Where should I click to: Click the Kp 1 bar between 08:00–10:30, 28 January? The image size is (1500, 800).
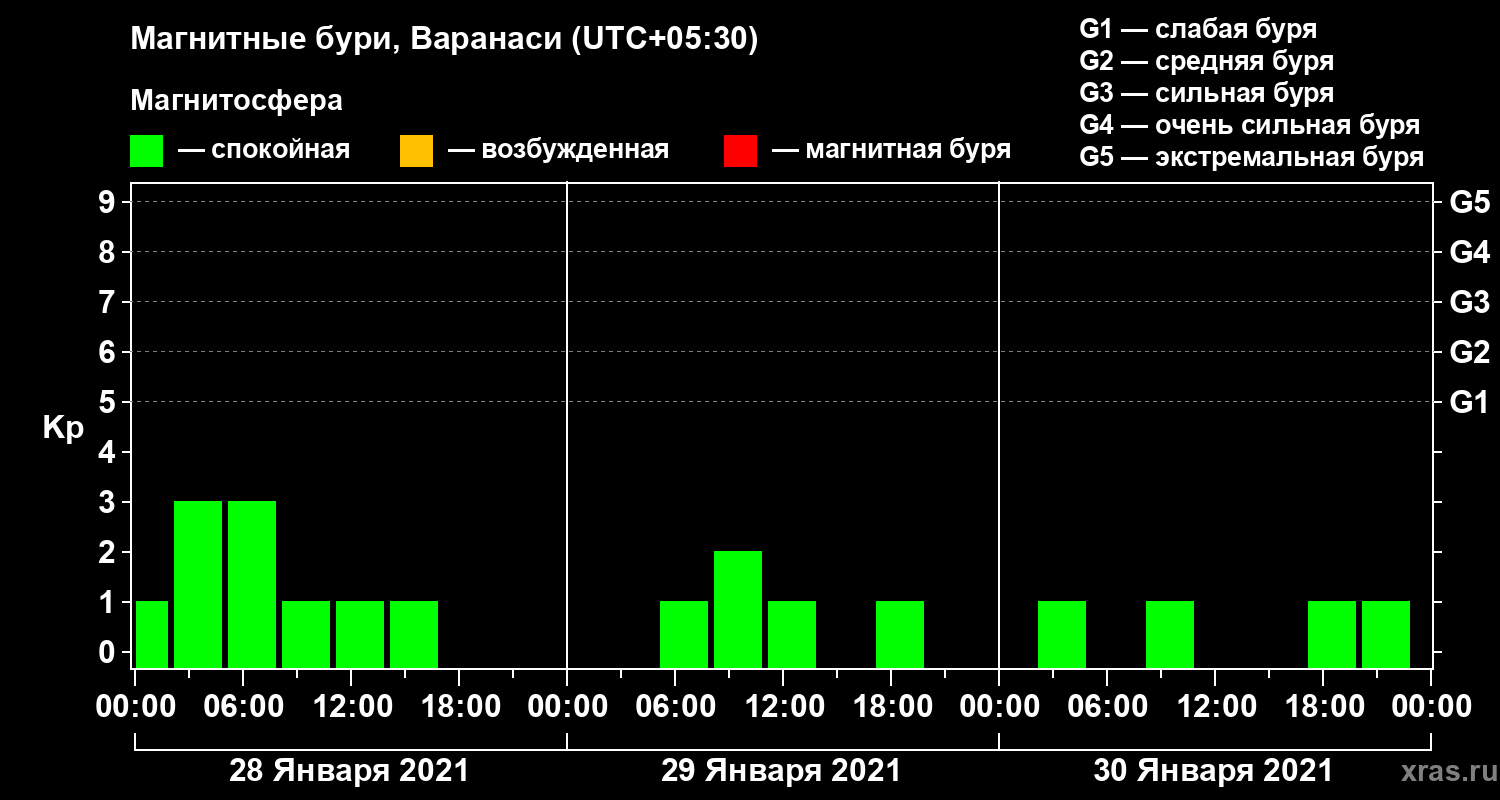306,634
